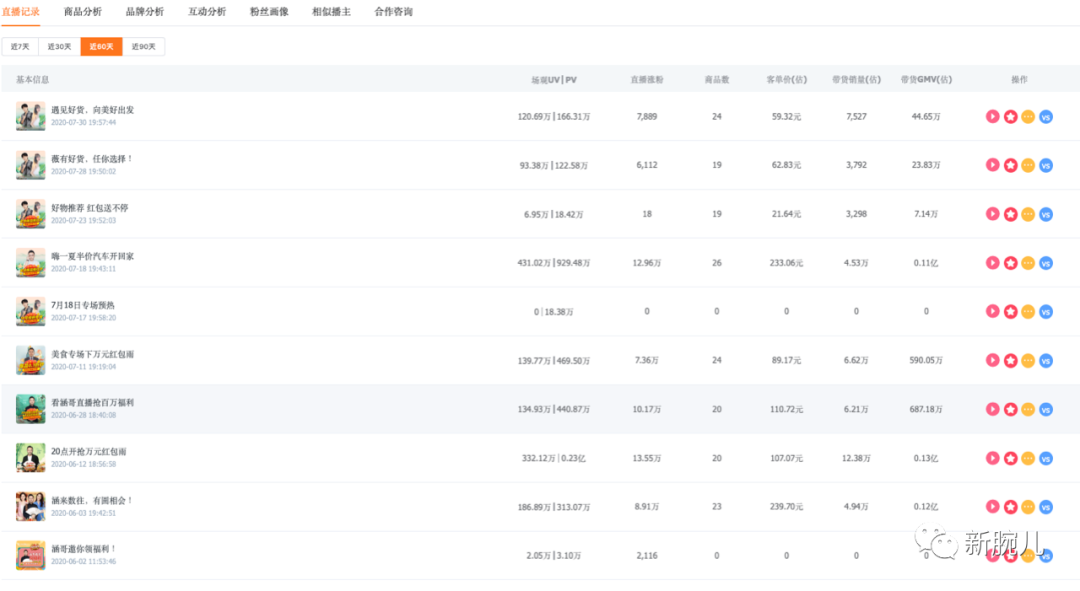Click the active 近60天 filter button
The image size is (1080, 591).
[101, 47]
